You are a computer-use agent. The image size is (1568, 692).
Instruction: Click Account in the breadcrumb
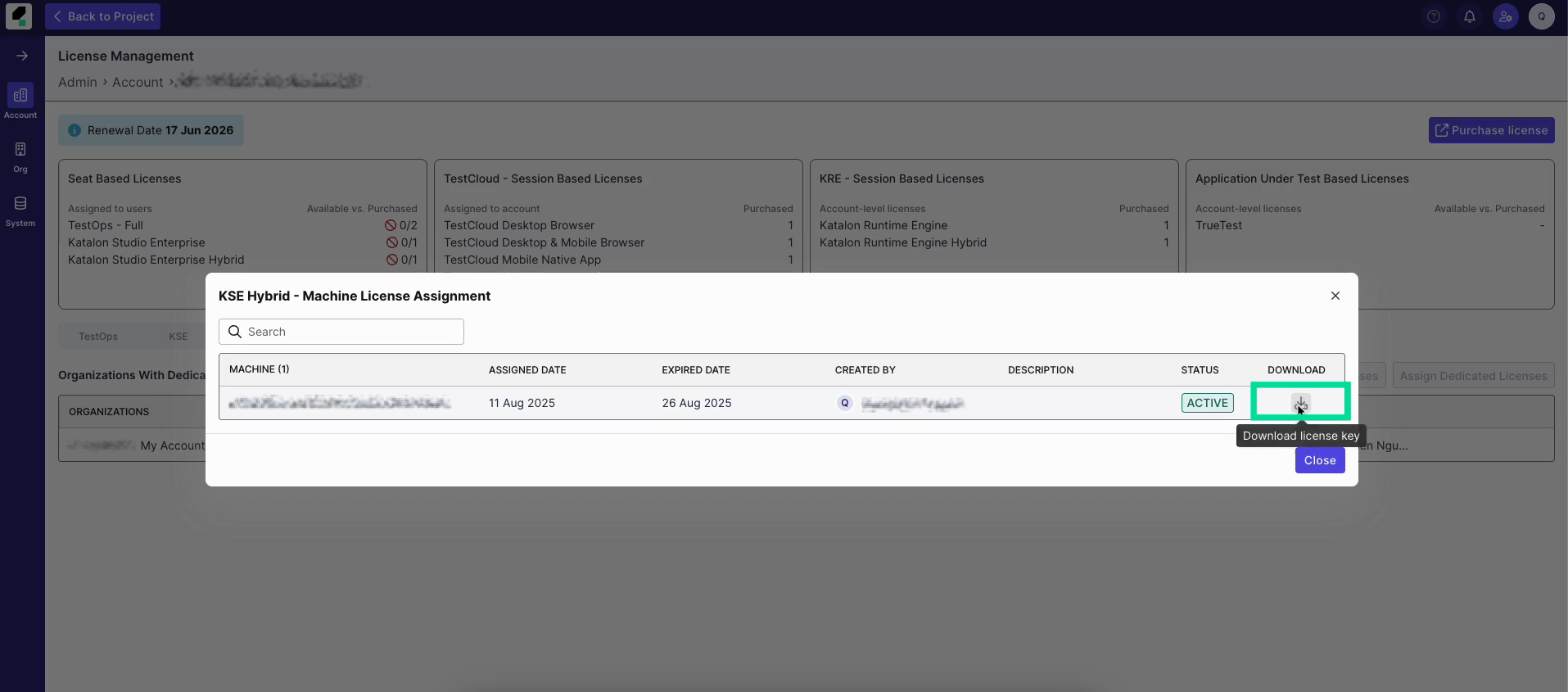click(x=138, y=82)
